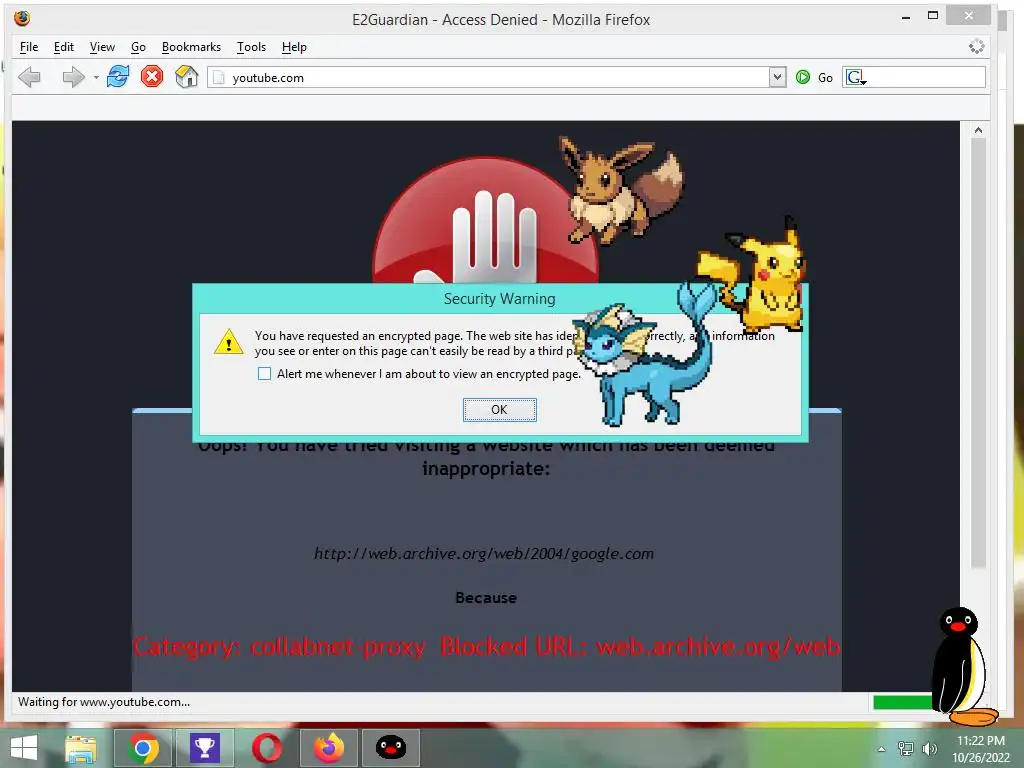
Task: Click the 'Because' heading text
Action: 486,598
